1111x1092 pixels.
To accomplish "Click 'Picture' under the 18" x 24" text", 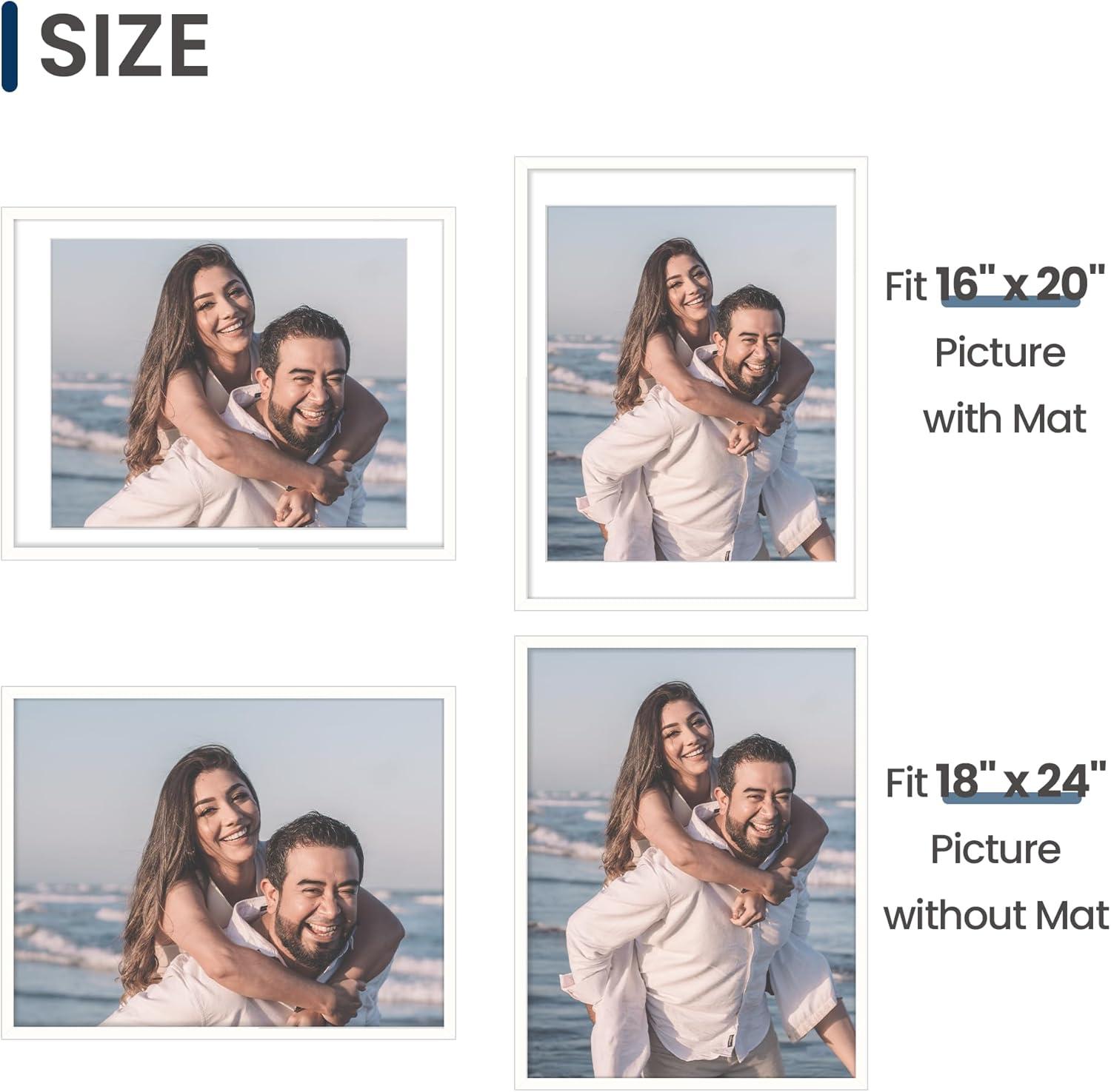I will click(995, 849).
